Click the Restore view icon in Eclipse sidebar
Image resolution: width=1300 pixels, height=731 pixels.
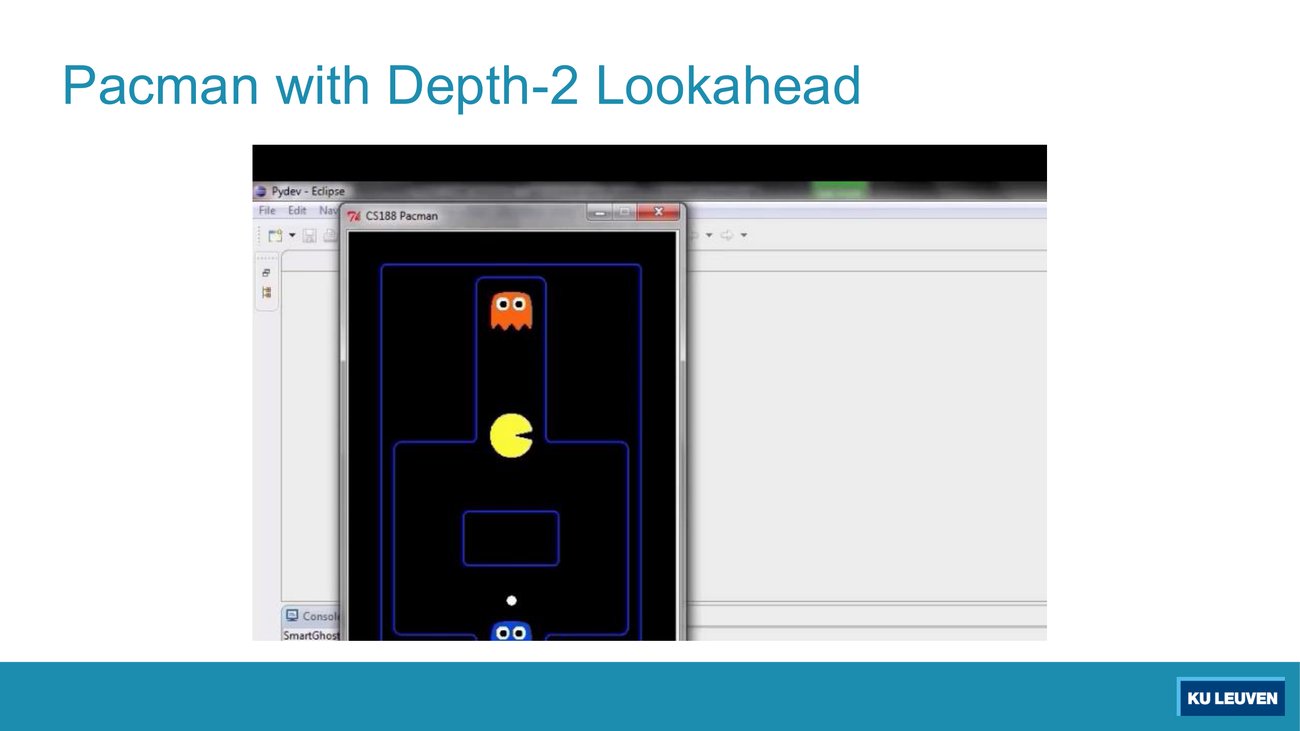tap(267, 273)
